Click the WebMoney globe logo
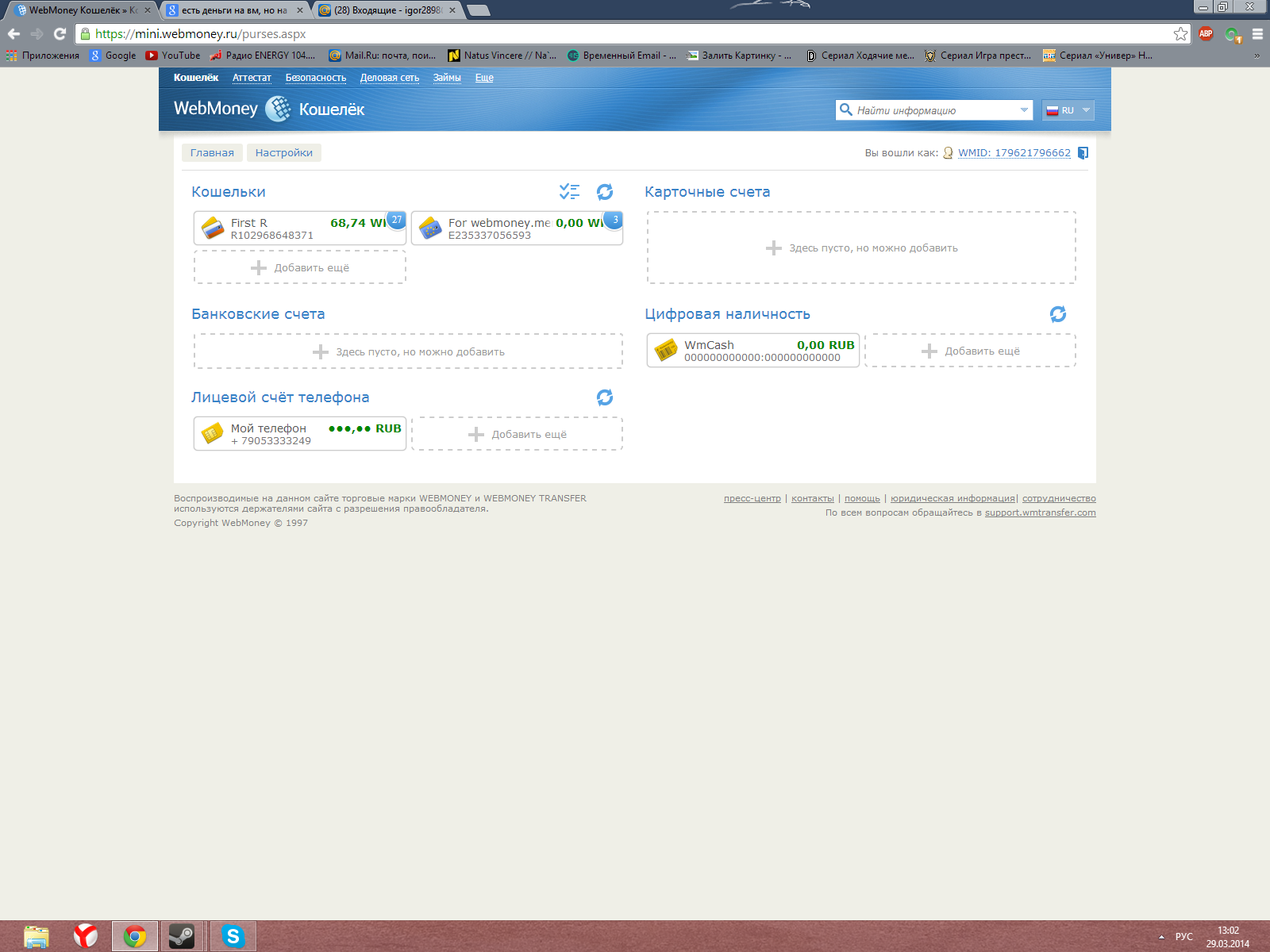Screen dimensions: 1270x952 (278, 109)
